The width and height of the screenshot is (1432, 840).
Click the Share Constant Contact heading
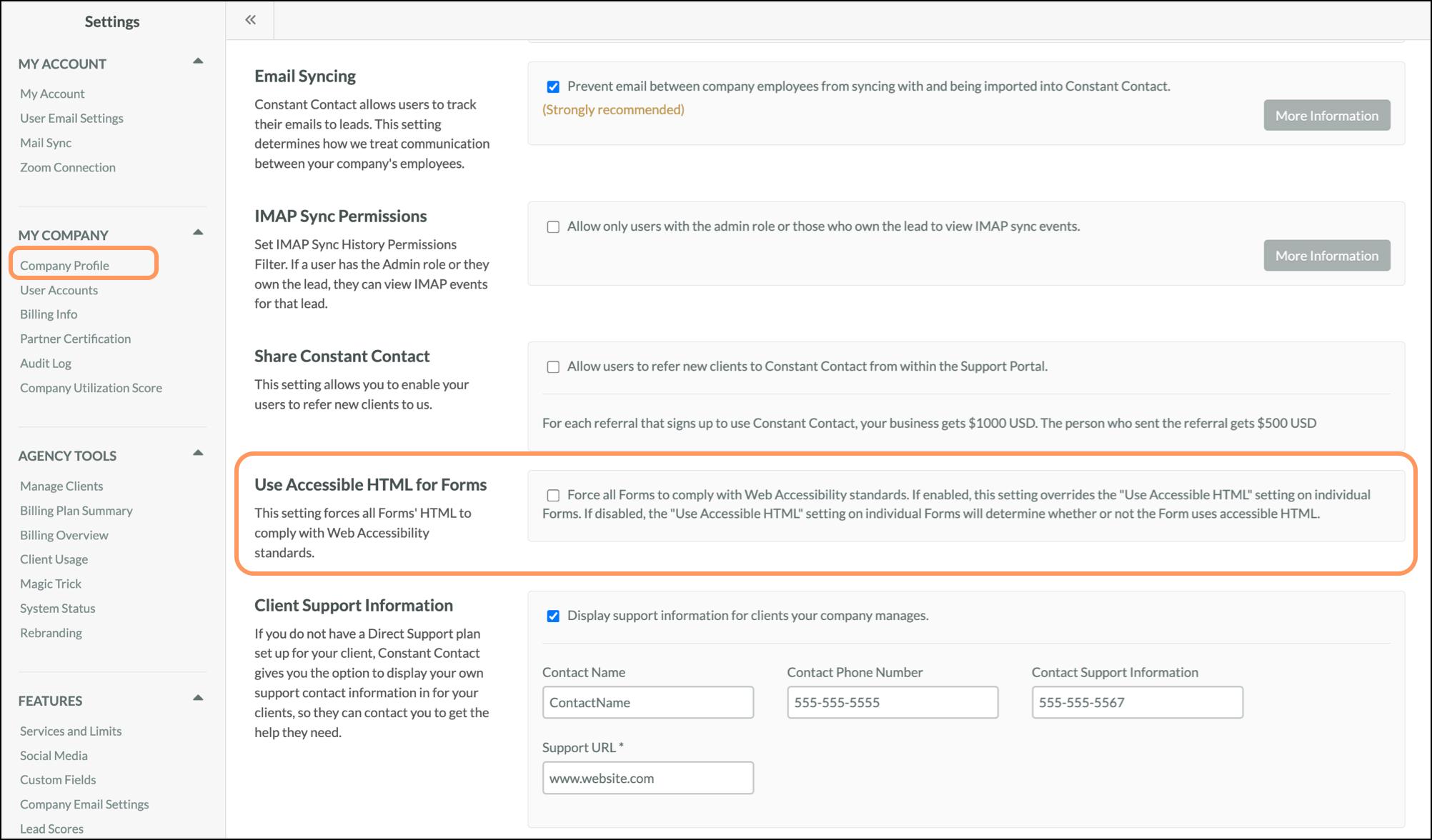pyautogui.click(x=342, y=356)
